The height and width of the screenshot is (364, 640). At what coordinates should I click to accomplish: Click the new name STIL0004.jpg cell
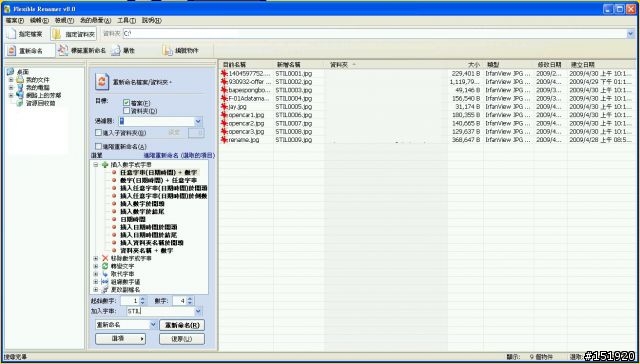[294, 98]
